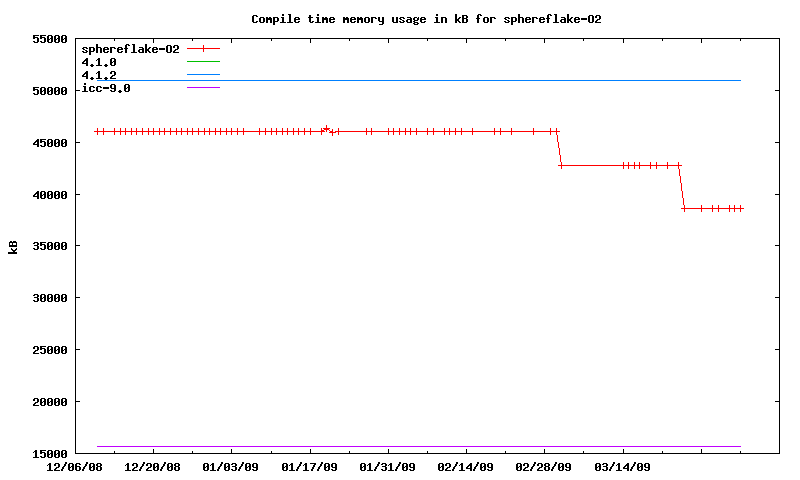Click the icc-9.0 legend label
This screenshot has width=800, height=480.
105,88
